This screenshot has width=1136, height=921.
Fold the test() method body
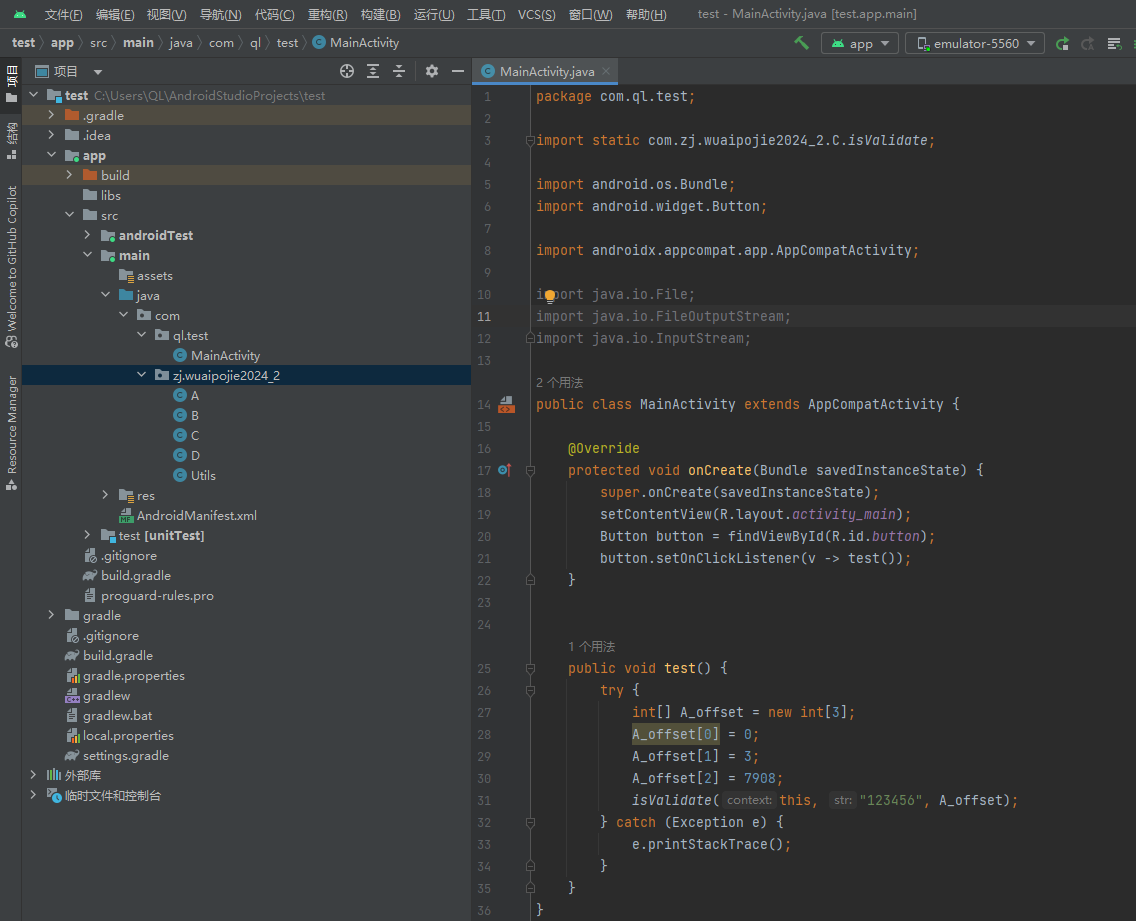[530, 668]
